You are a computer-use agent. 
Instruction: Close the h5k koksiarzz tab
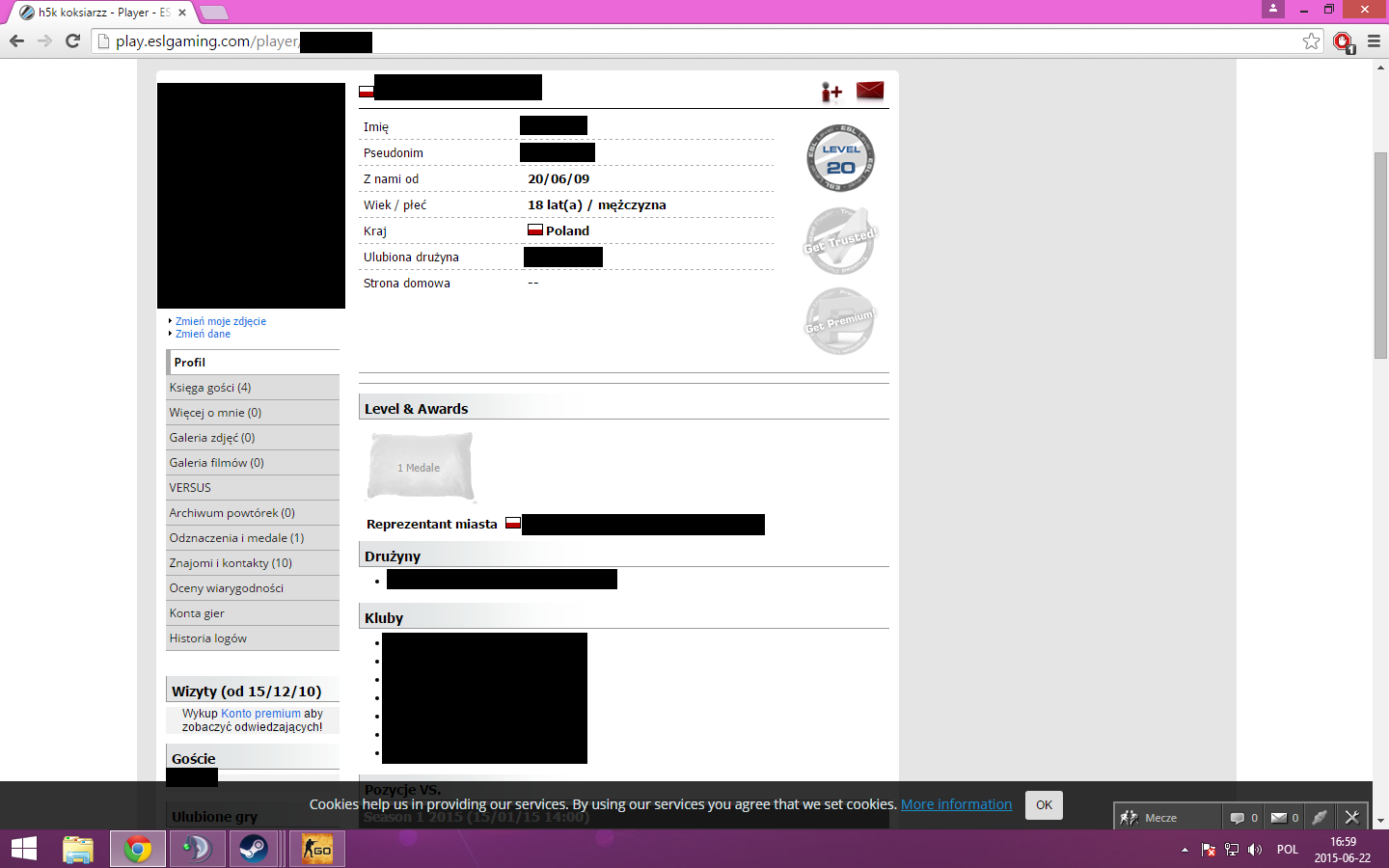182,13
